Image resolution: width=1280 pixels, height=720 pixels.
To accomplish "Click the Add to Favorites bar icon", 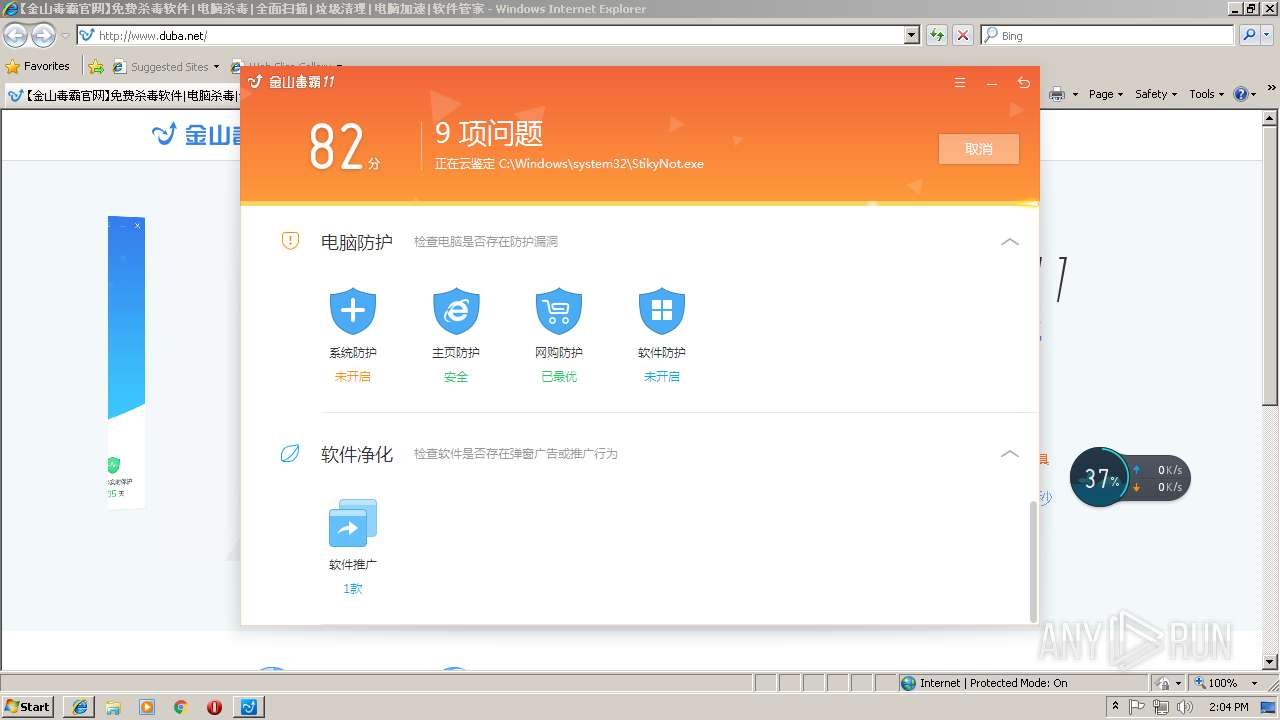I will (96, 67).
